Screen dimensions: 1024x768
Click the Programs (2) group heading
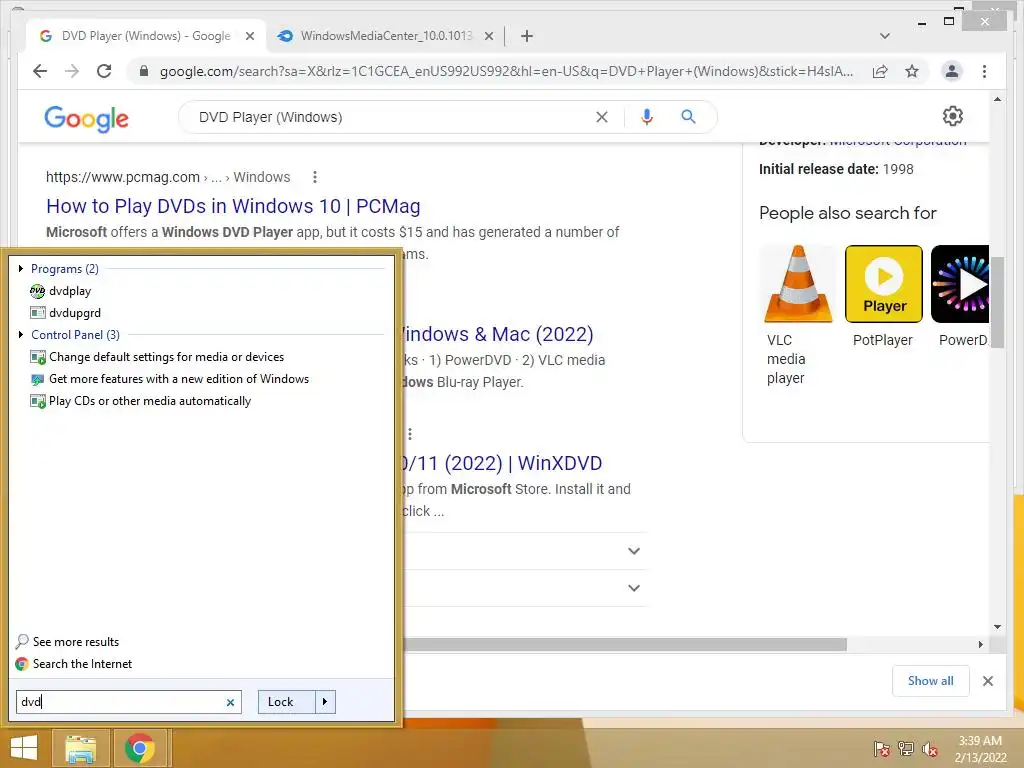pos(65,268)
